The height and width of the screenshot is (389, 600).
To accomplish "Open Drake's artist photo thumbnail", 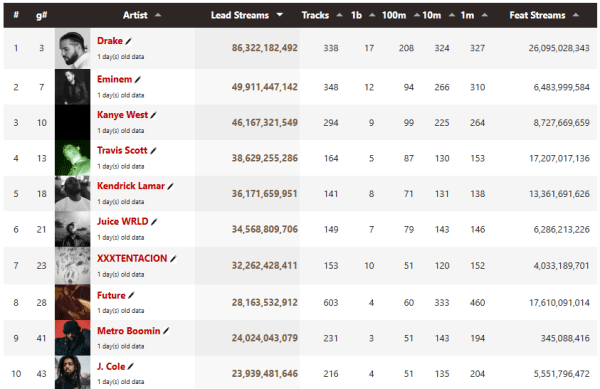I will (73, 49).
